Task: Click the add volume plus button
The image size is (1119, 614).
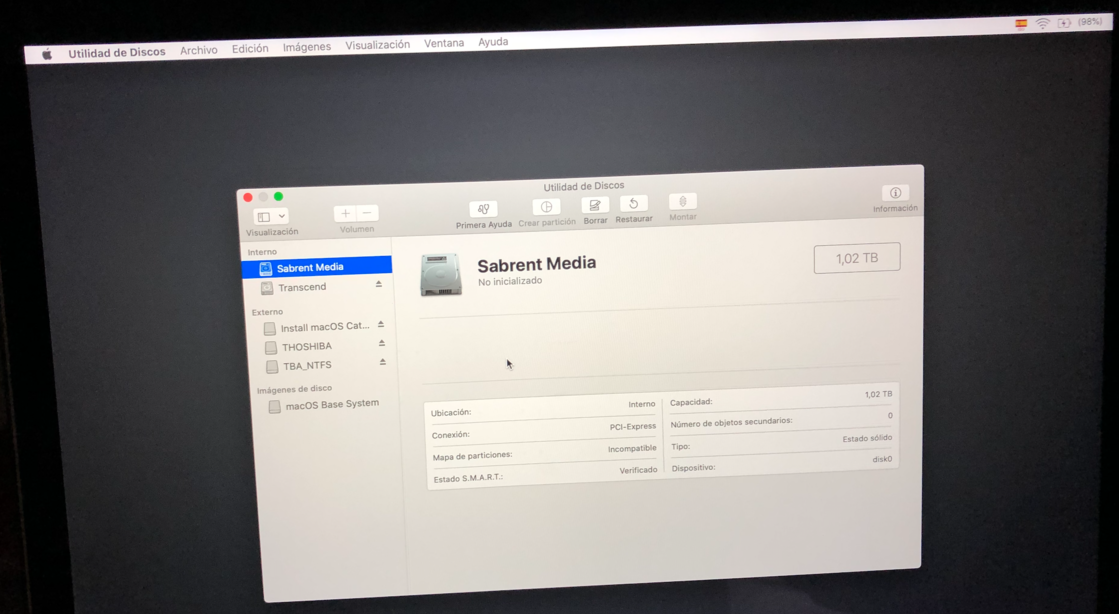Action: pos(345,213)
